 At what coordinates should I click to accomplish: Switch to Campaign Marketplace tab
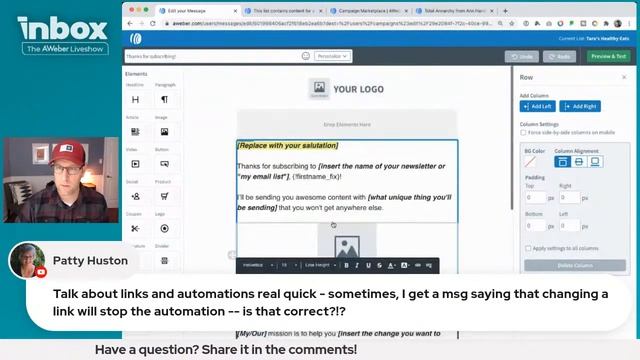(x=369, y=11)
